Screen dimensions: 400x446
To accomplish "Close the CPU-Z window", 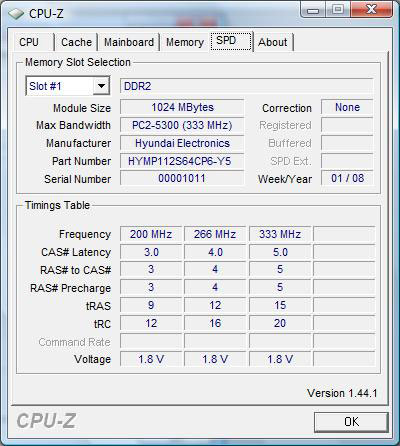I will pos(371,10).
